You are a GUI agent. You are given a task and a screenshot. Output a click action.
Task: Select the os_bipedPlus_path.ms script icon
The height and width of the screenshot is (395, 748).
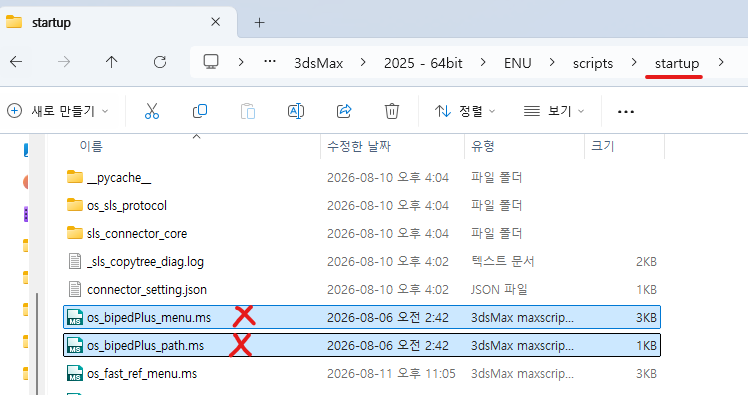click(75, 345)
